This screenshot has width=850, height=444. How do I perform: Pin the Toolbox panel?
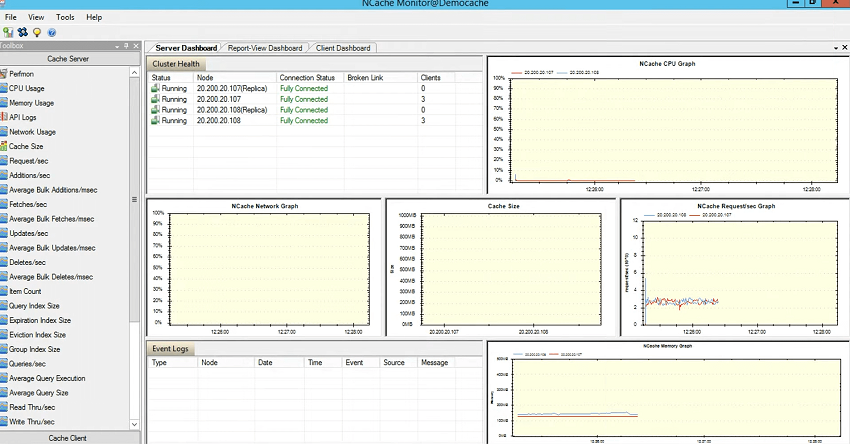coord(126,46)
